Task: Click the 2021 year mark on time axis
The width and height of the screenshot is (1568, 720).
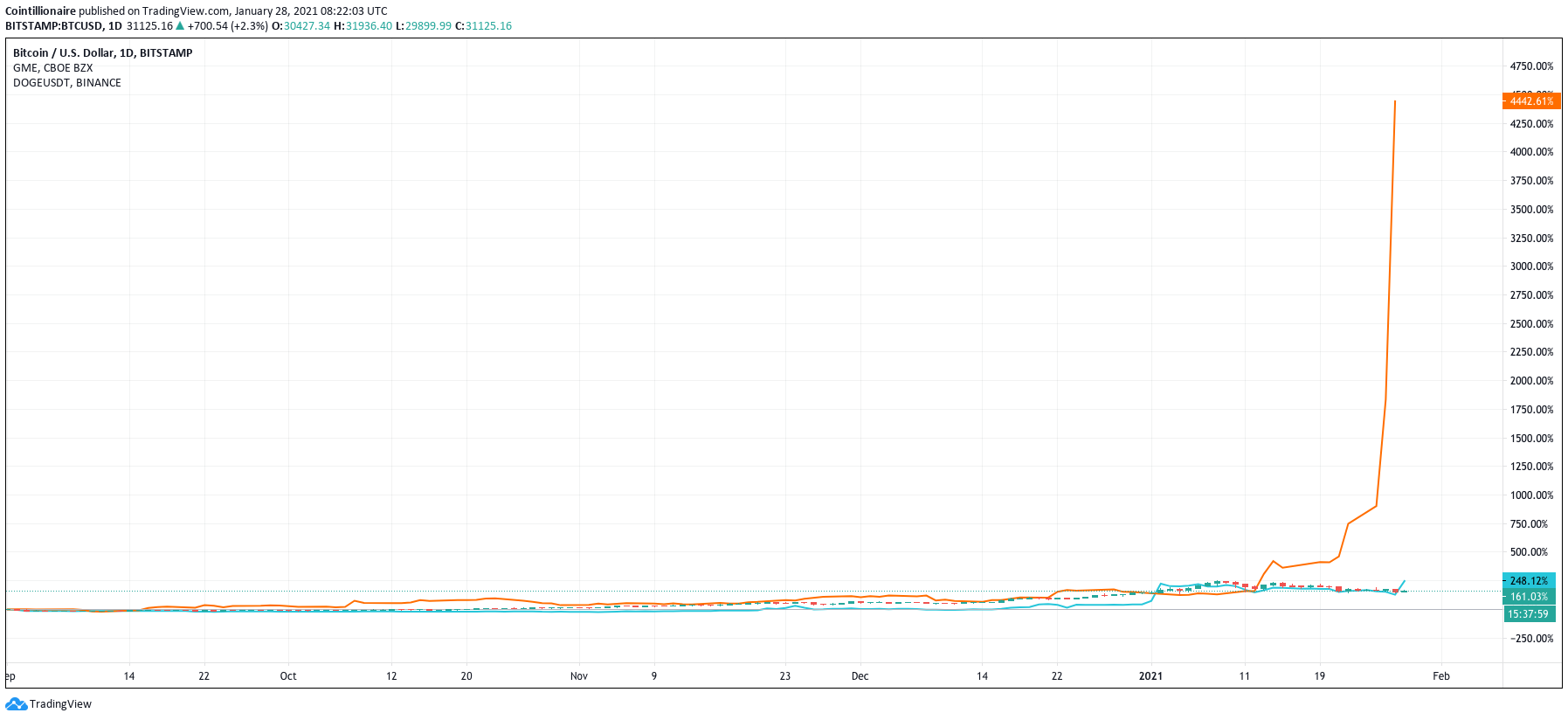Action: click(1151, 676)
